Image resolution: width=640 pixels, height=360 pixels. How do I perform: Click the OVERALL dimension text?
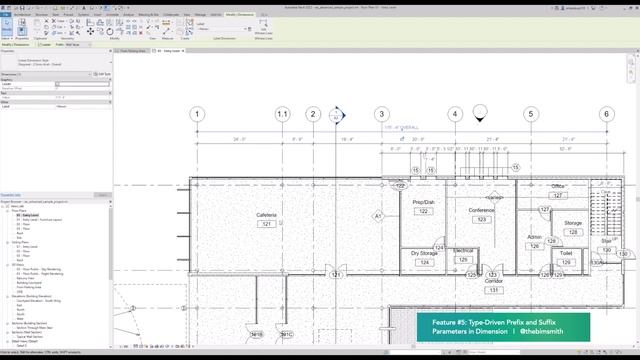pyautogui.click(x=401, y=127)
